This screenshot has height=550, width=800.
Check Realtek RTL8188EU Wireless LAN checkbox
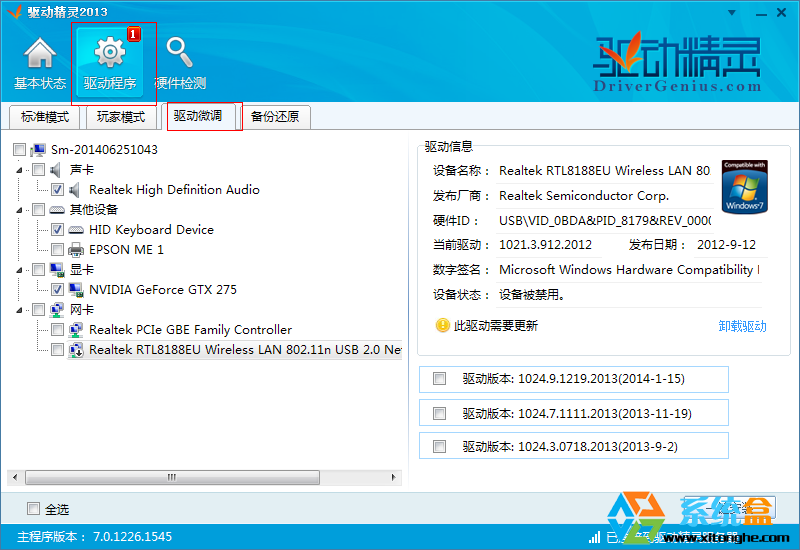57,349
